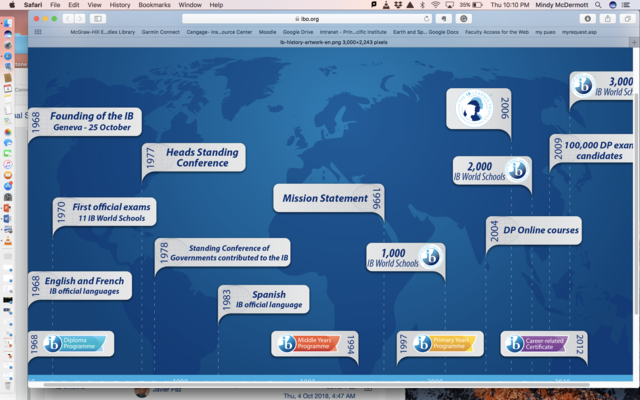640x400 pixels.
Task: Open Bluetooth status menu
Action: click(x=423, y=5)
